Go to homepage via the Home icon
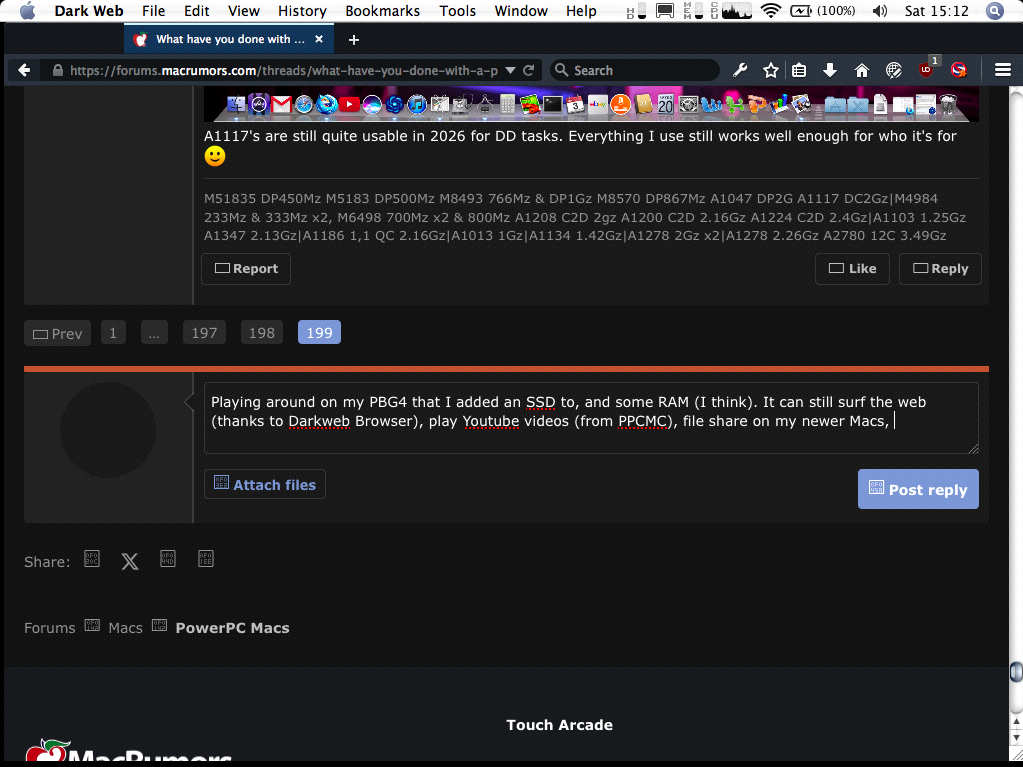Viewport: 1023px width, 767px height. (x=860, y=70)
